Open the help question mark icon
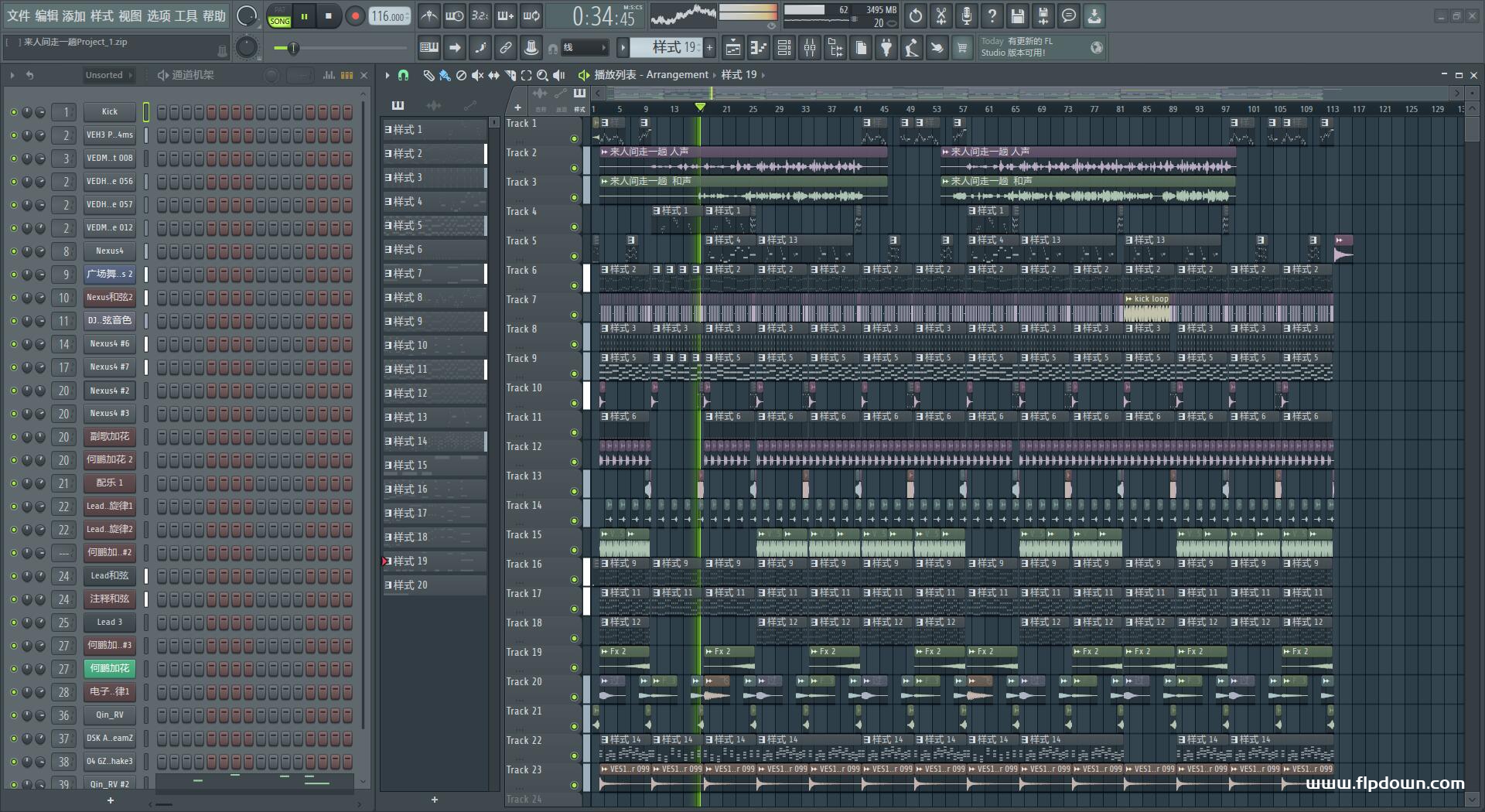The image size is (1485, 812). click(x=992, y=15)
